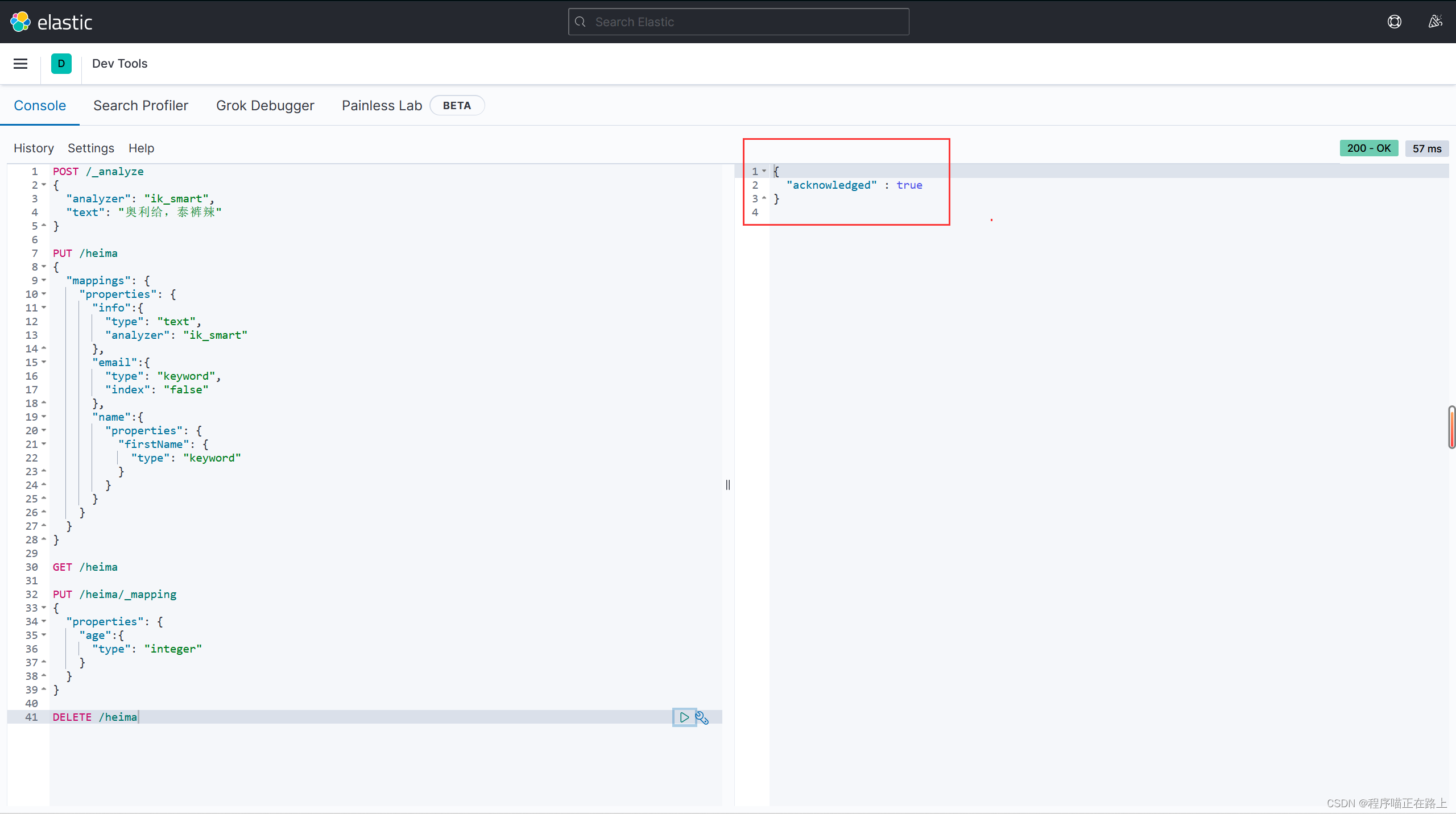1456x814 pixels.
Task: Open console Settings
Action: click(91, 148)
